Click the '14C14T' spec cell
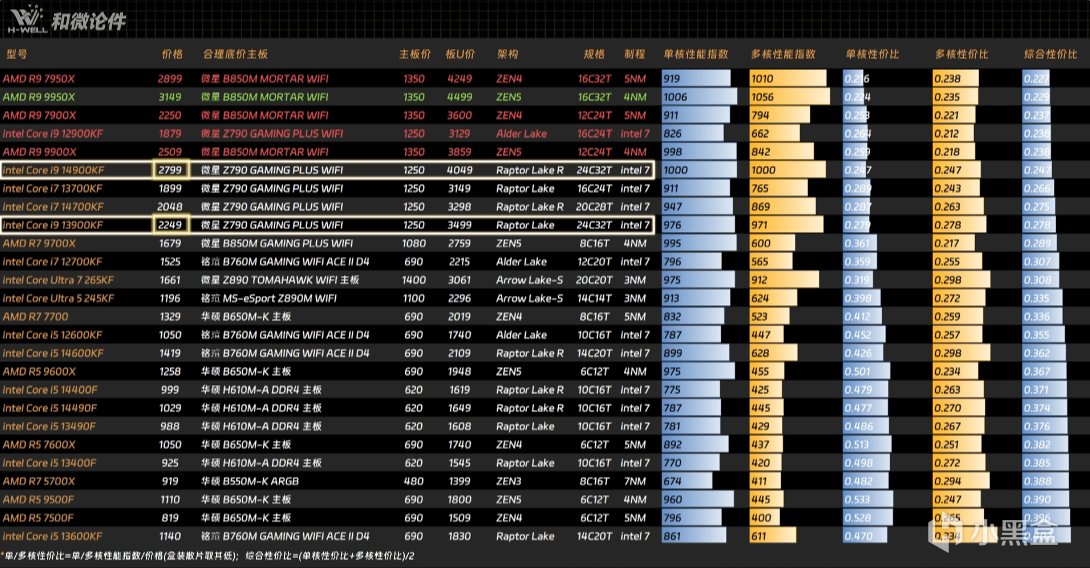Image resolution: width=1090 pixels, height=568 pixels. click(x=594, y=298)
